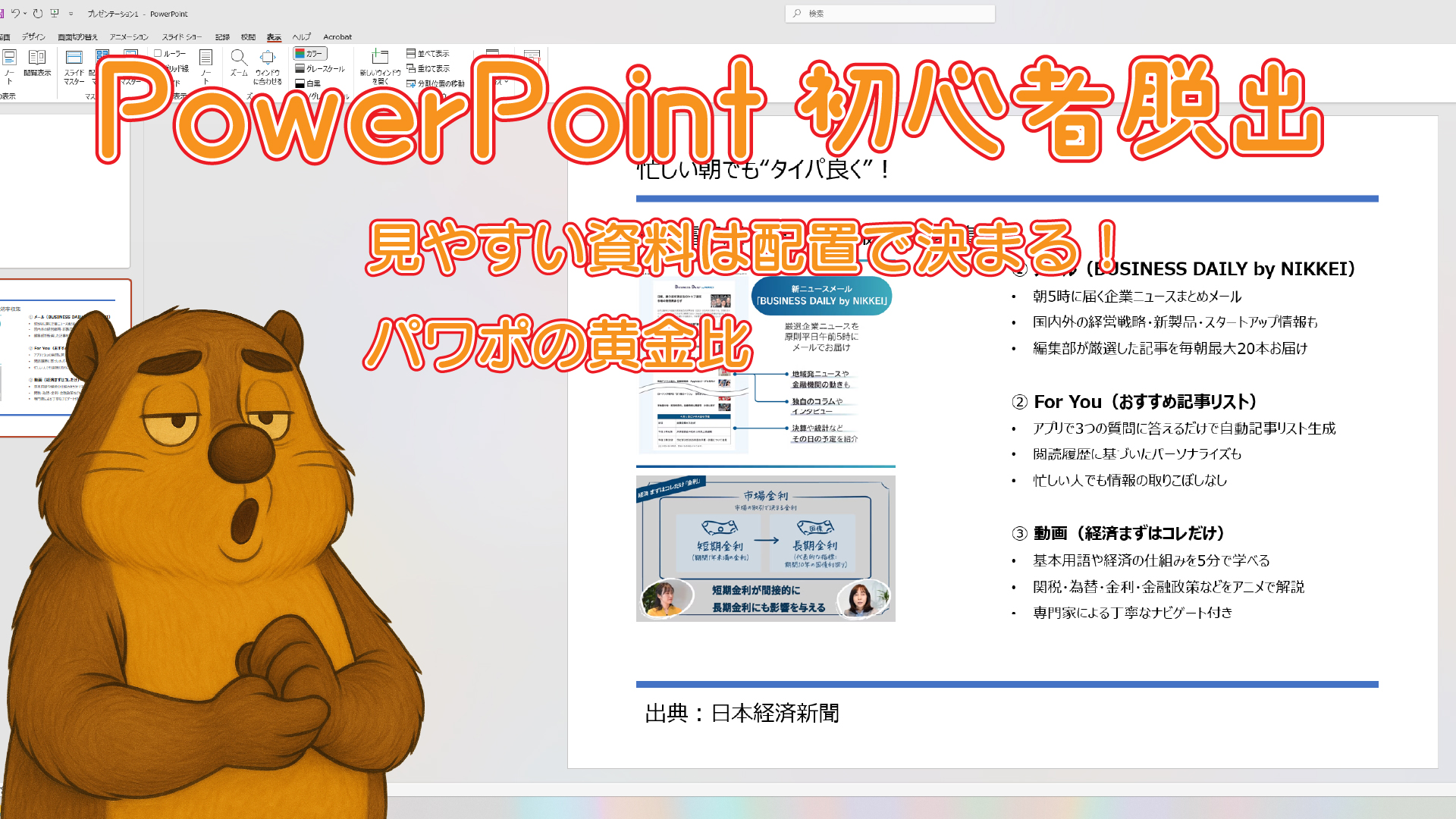
Task: Click bullet アプリで3つの質問に答えるだけで自動記事リスト生成
Action: [x=1184, y=428]
